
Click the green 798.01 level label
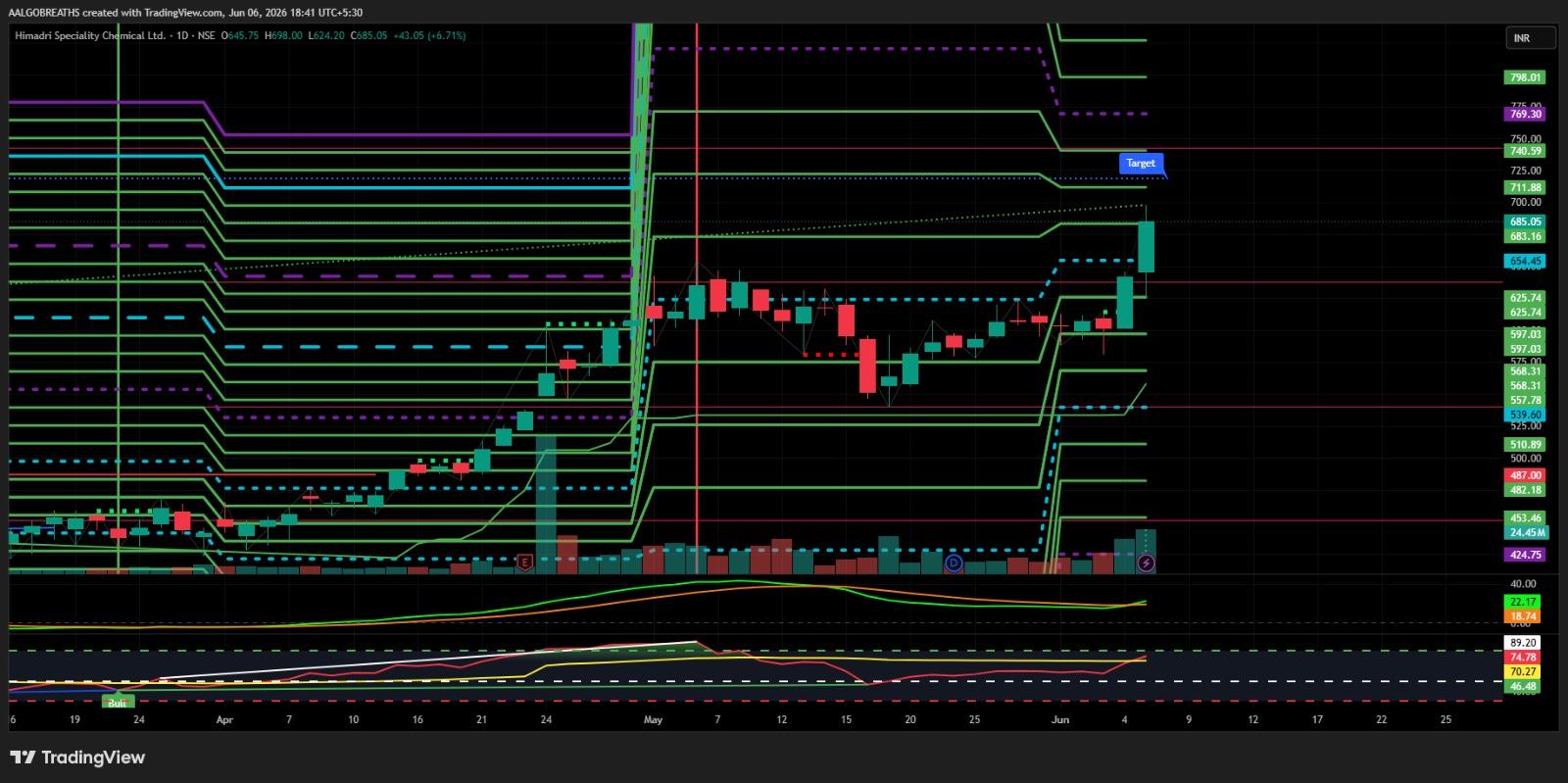coord(1526,77)
